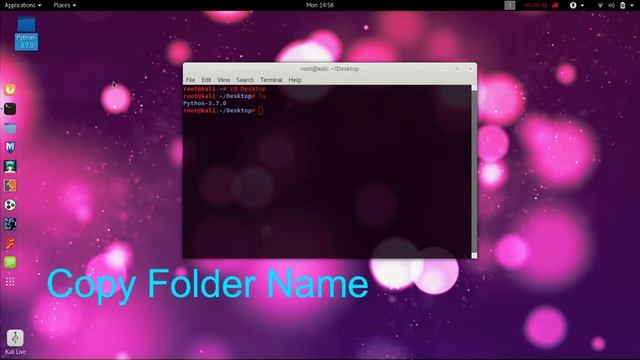
Task: Click the battery status icon
Action: coord(623,5)
